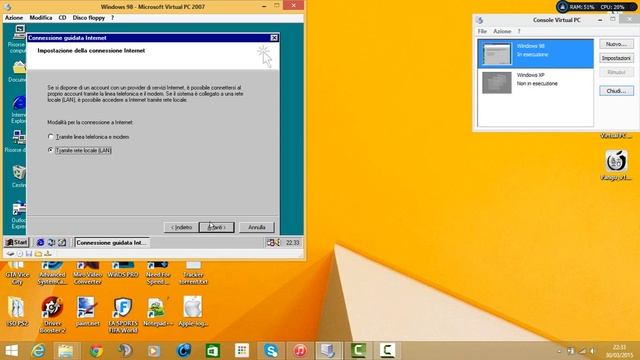
Task: Click the Windows 98 clock showing 22:33
Action: [292, 242]
